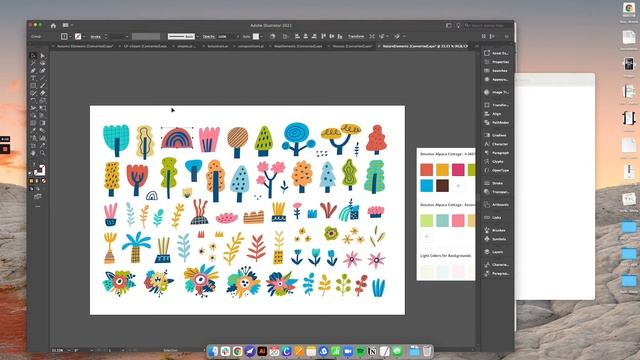Open the Layers panel

[496, 252]
